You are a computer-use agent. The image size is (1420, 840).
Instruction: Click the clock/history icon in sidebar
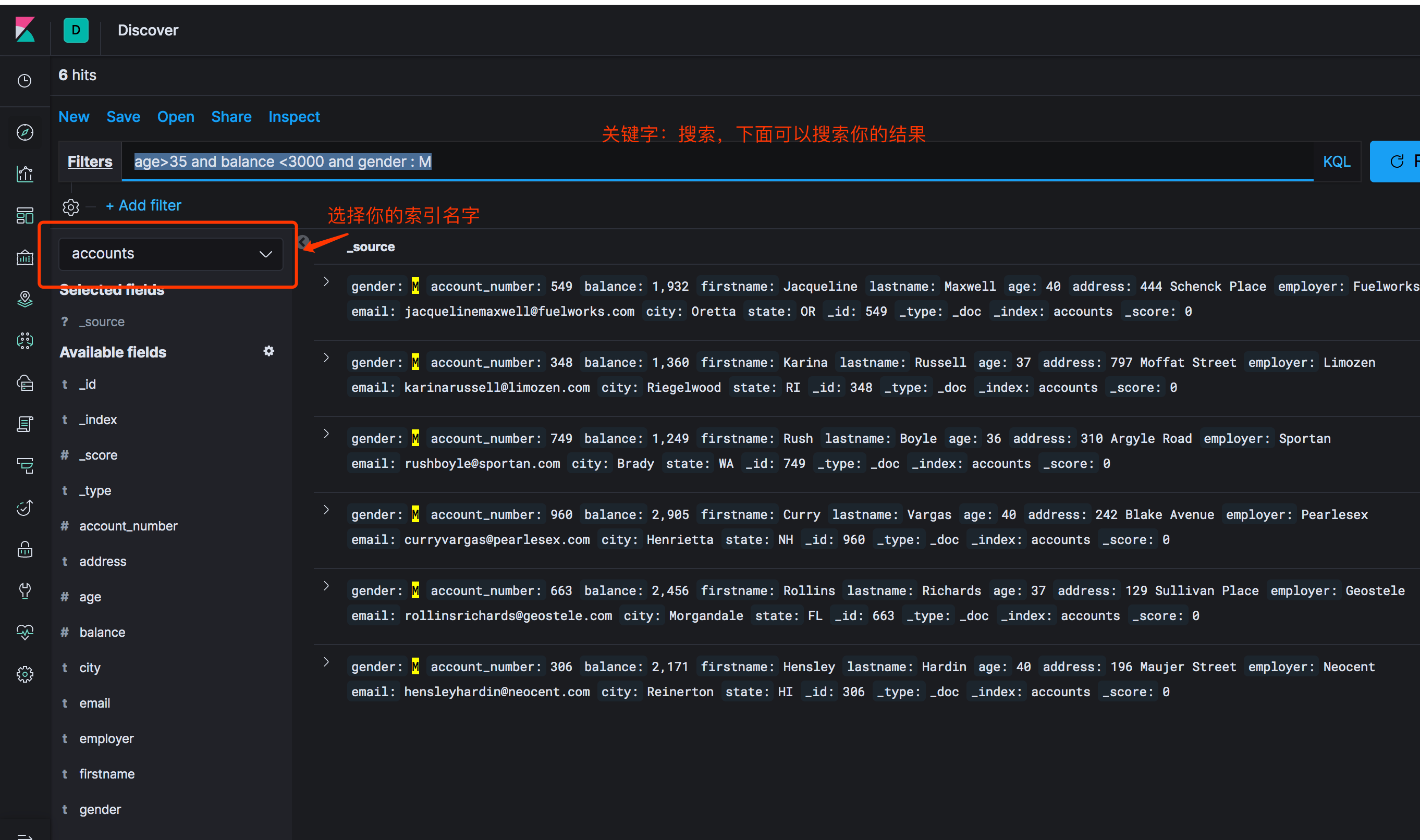point(25,75)
